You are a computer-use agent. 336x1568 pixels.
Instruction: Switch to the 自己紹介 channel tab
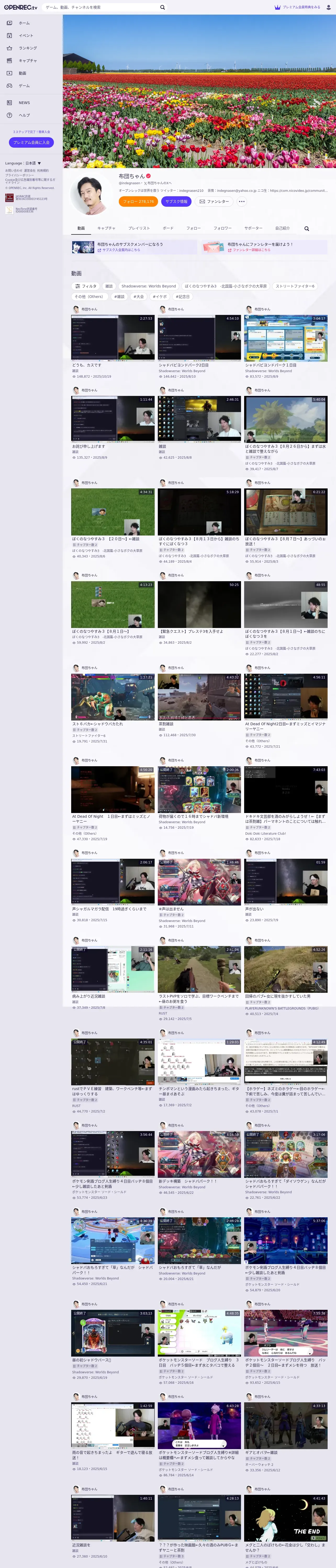click(282, 228)
